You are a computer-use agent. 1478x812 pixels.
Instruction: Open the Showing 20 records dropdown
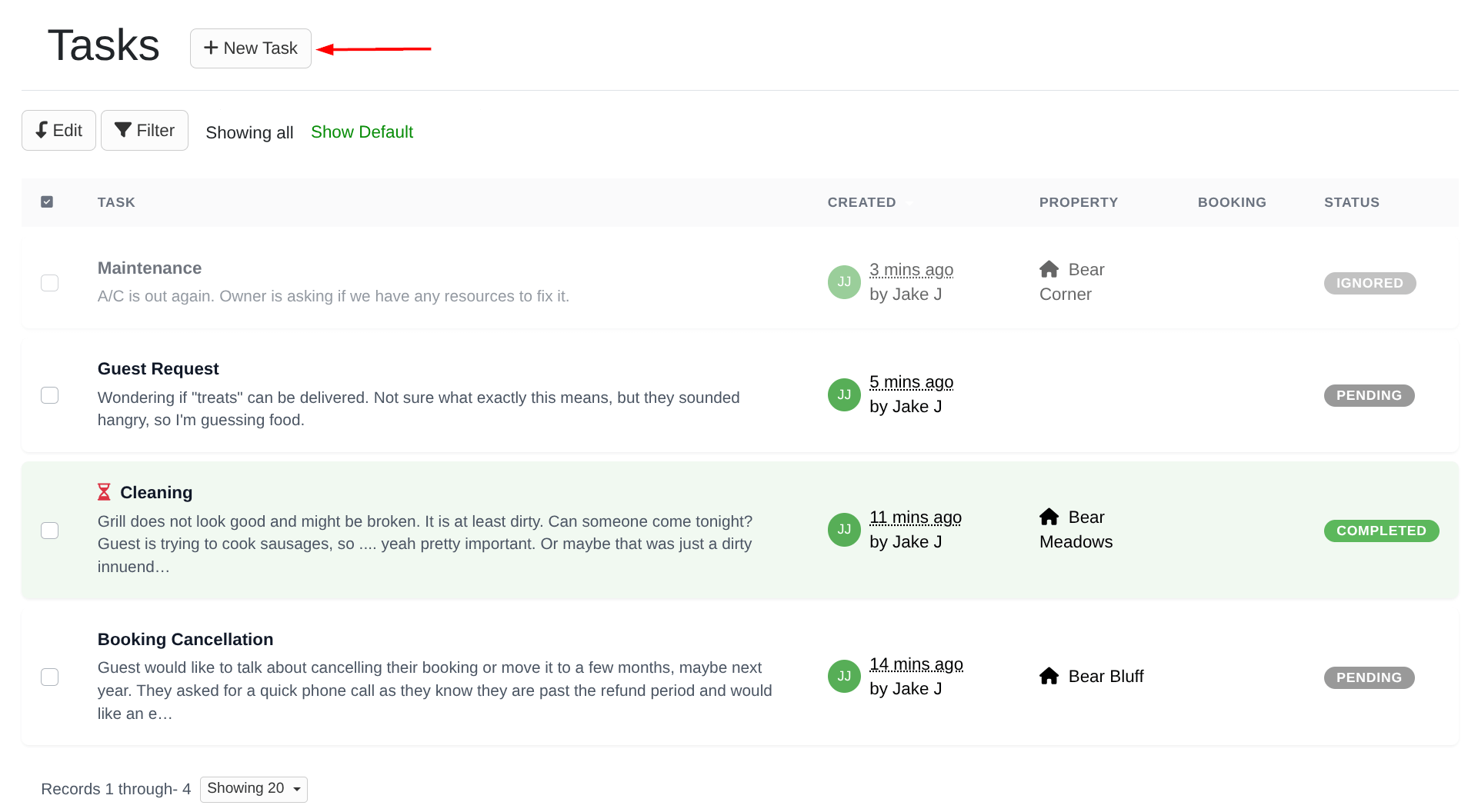tap(253, 788)
